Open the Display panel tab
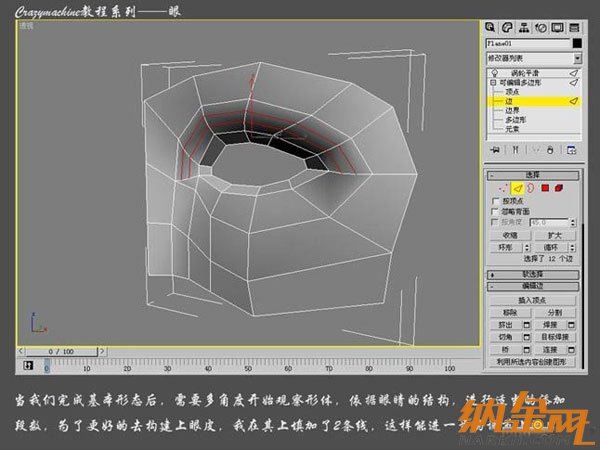600x450 pixels. (556, 27)
